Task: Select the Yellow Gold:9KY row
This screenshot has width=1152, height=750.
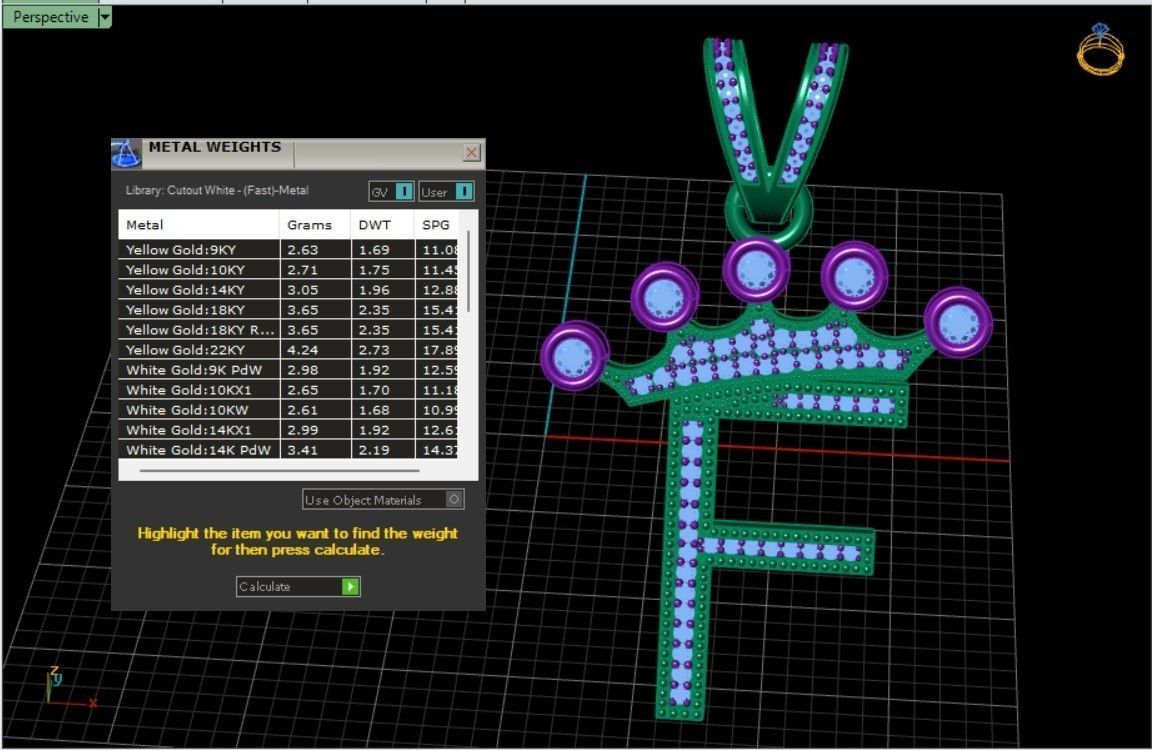Action: coord(288,250)
